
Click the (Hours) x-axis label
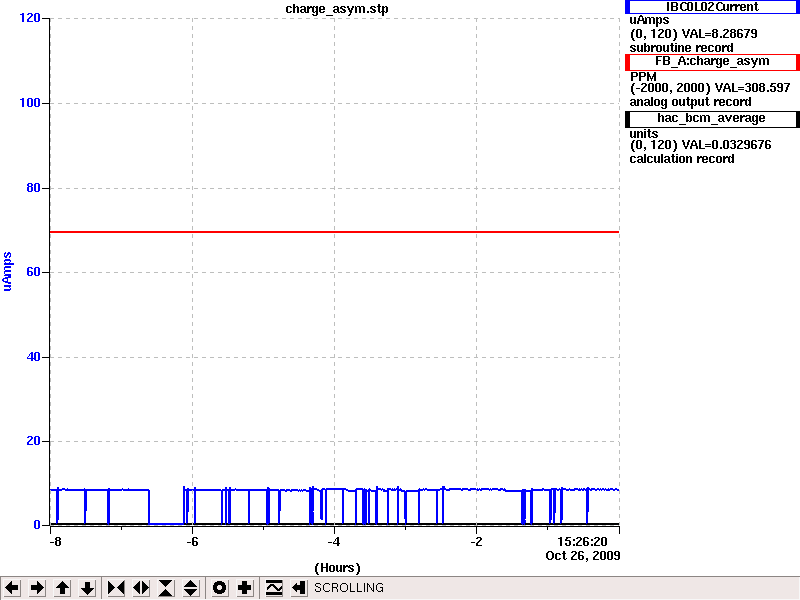coord(337,568)
